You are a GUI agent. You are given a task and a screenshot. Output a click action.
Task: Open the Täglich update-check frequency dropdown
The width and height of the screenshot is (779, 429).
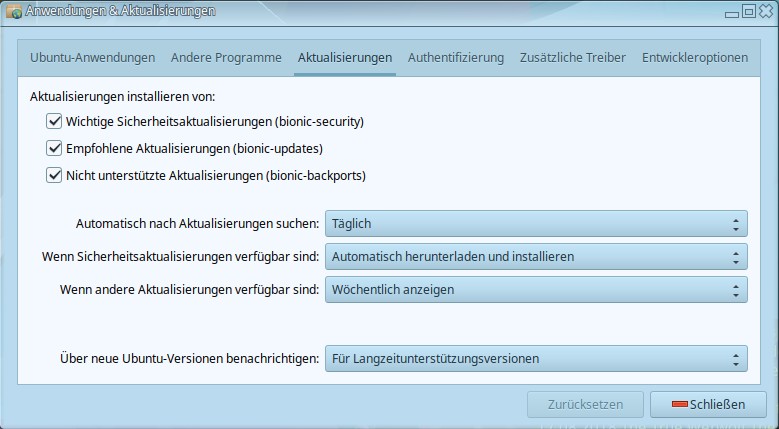(x=536, y=223)
